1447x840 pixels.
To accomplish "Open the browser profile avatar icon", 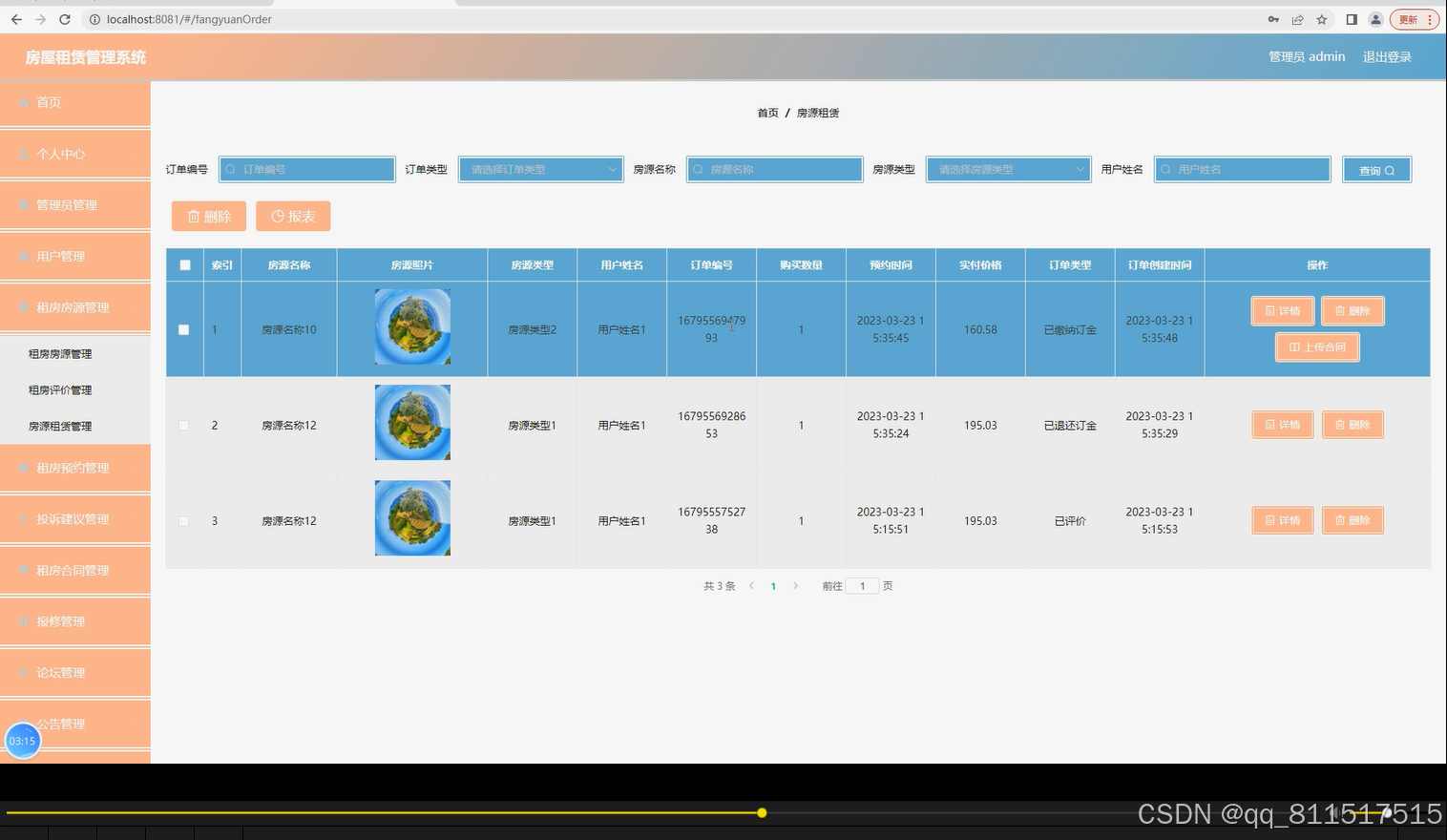I will [x=1375, y=19].
